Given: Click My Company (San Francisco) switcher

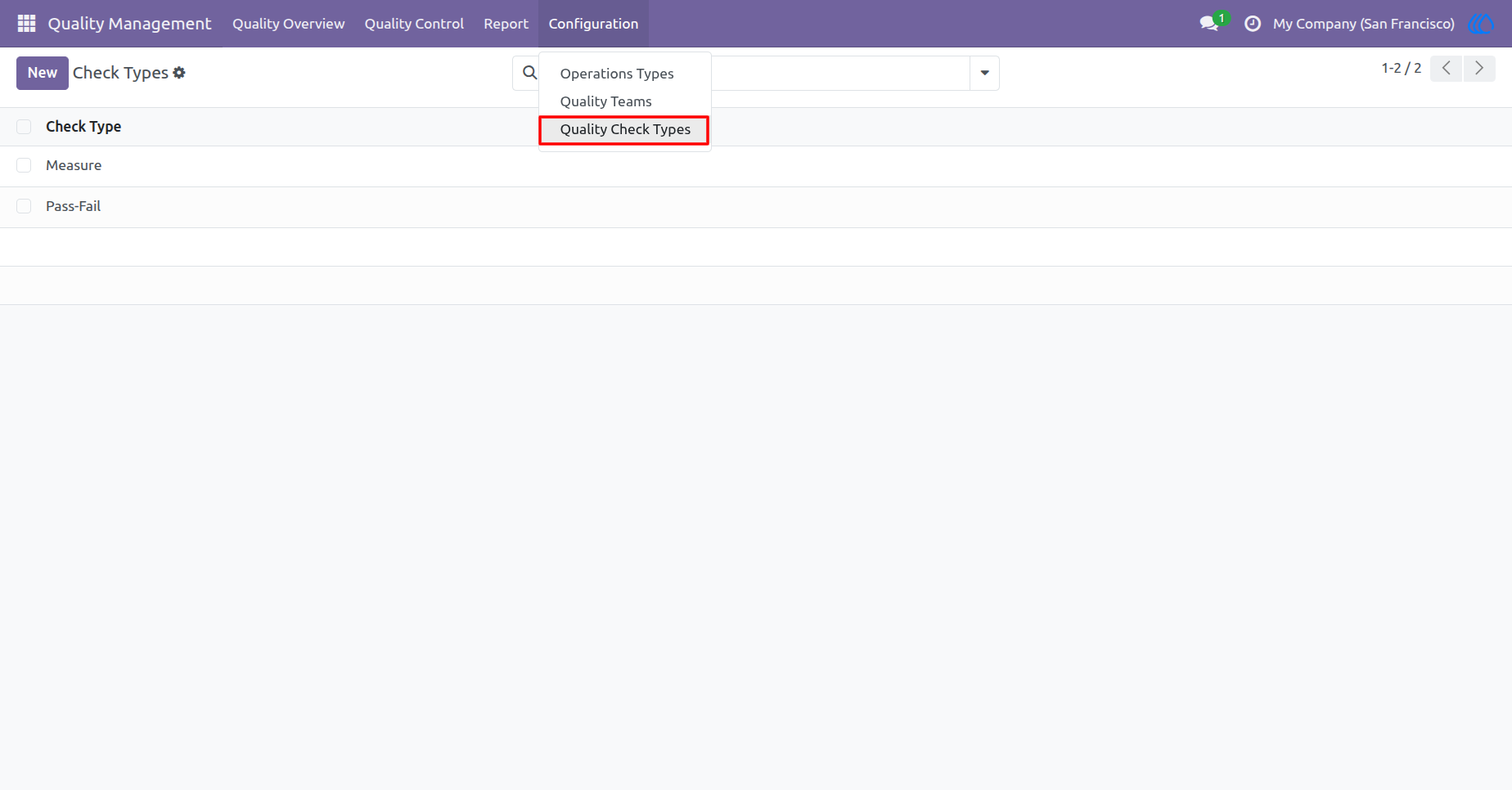Looking at the screenshot, I should (x=1363, y=24).
